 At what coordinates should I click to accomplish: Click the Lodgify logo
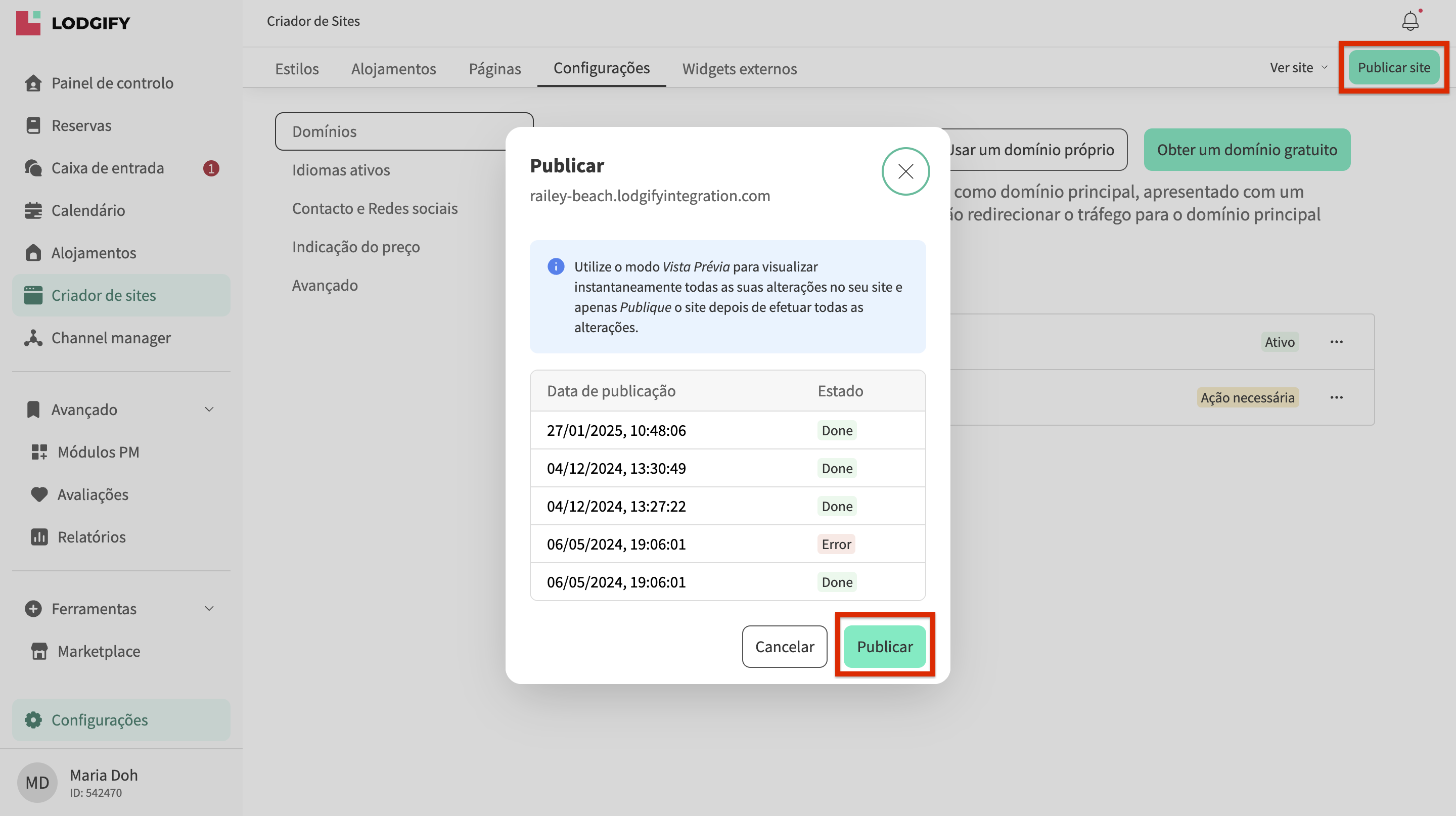pos(73,23)
